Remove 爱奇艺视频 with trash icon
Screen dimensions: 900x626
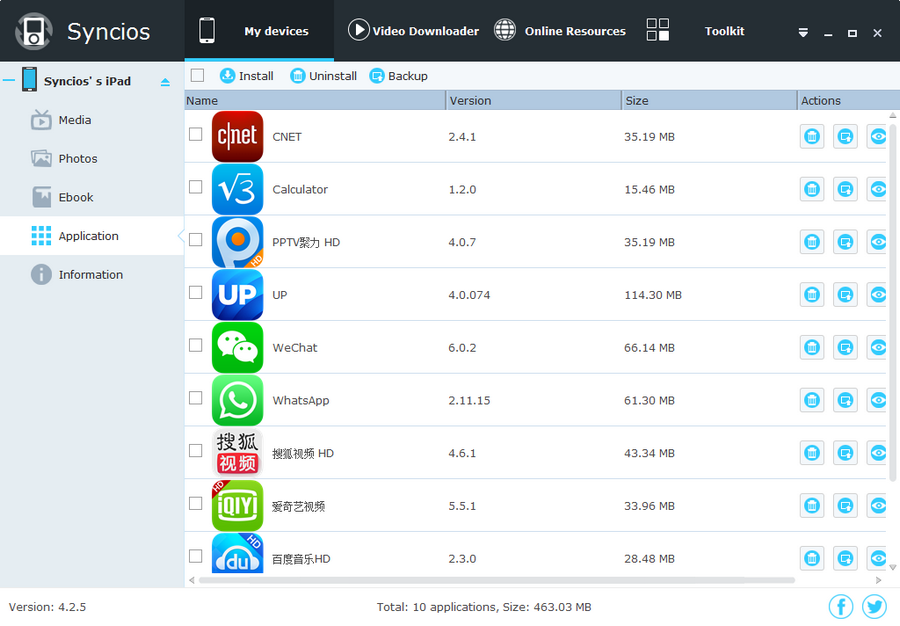(812, 506)
